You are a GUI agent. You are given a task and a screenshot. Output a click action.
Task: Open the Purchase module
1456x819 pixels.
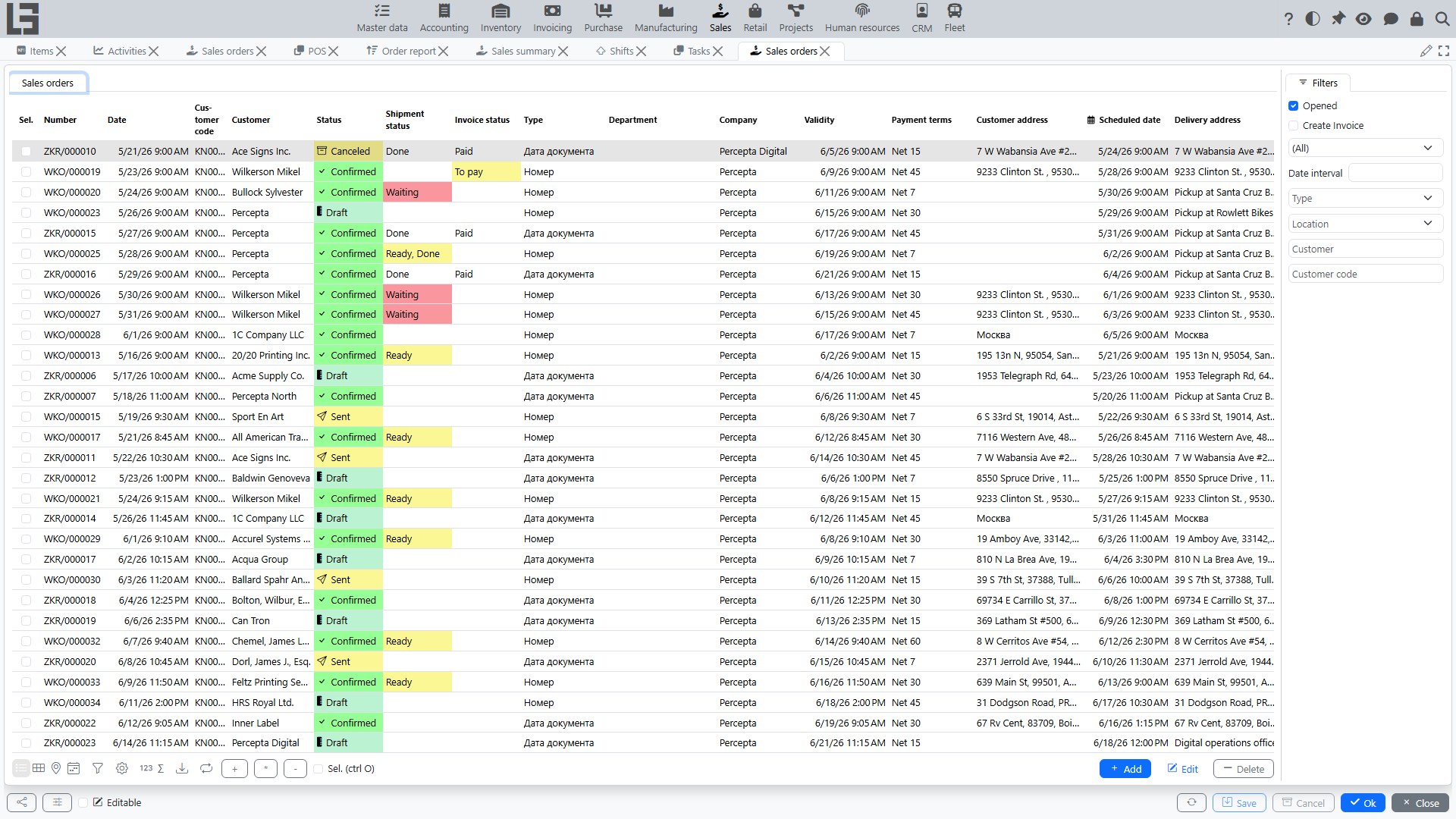click(x=603, y=18)
